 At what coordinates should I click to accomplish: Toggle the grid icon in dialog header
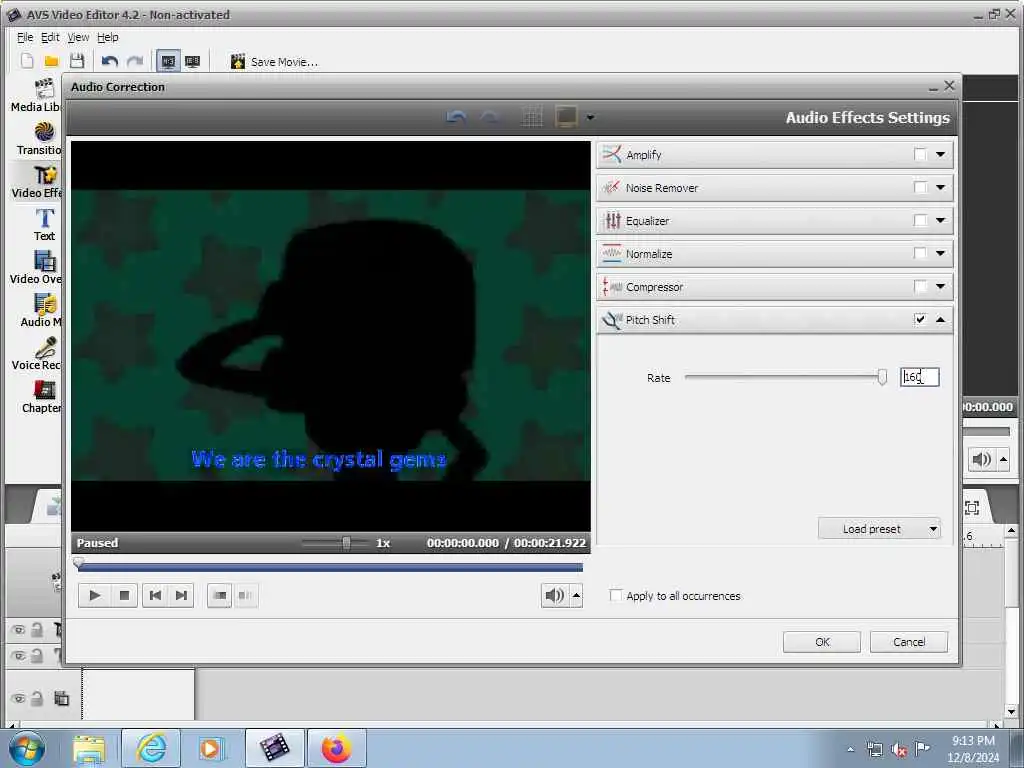532,118
